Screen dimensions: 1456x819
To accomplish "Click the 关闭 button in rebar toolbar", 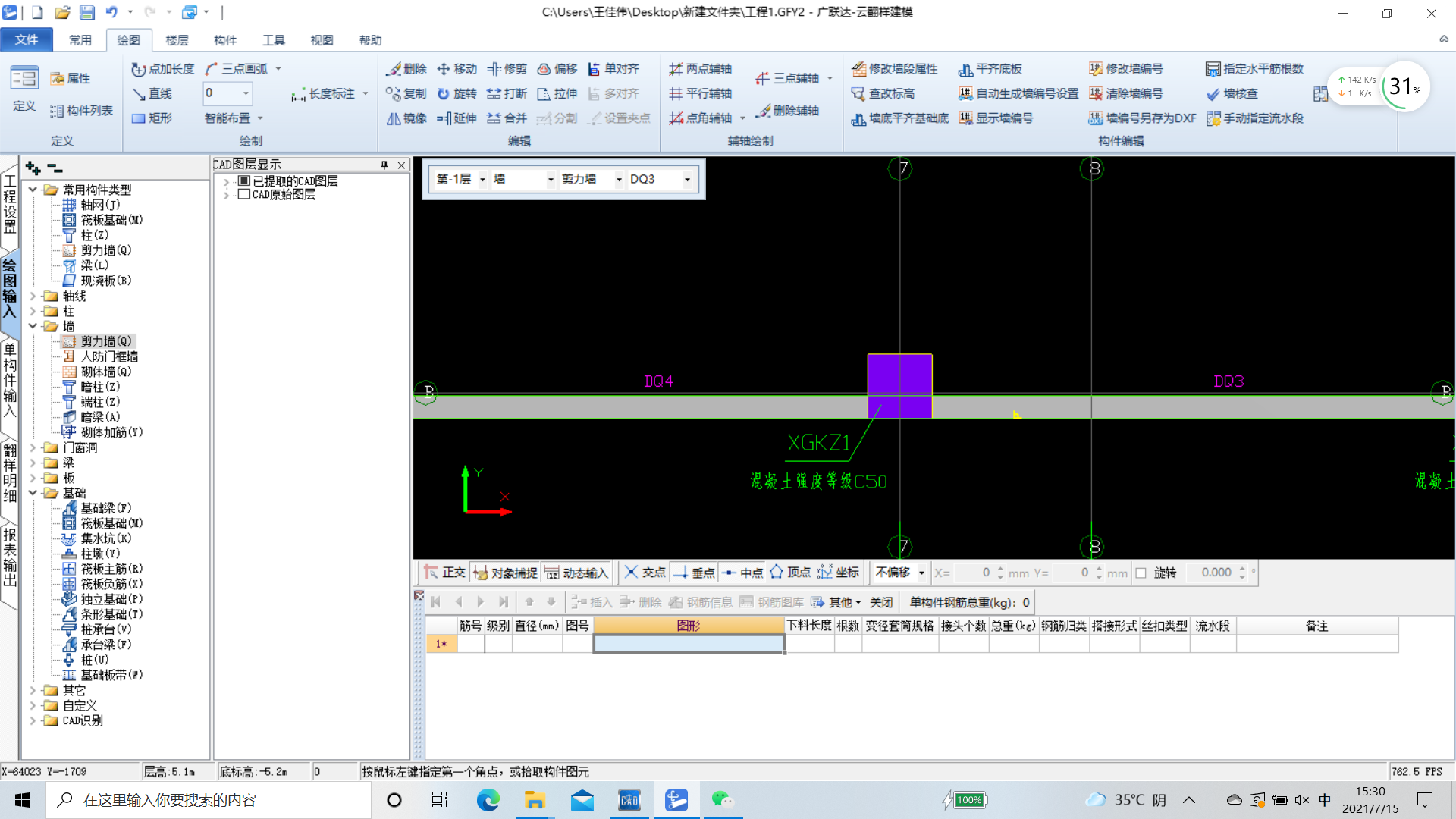I will 881,602.
